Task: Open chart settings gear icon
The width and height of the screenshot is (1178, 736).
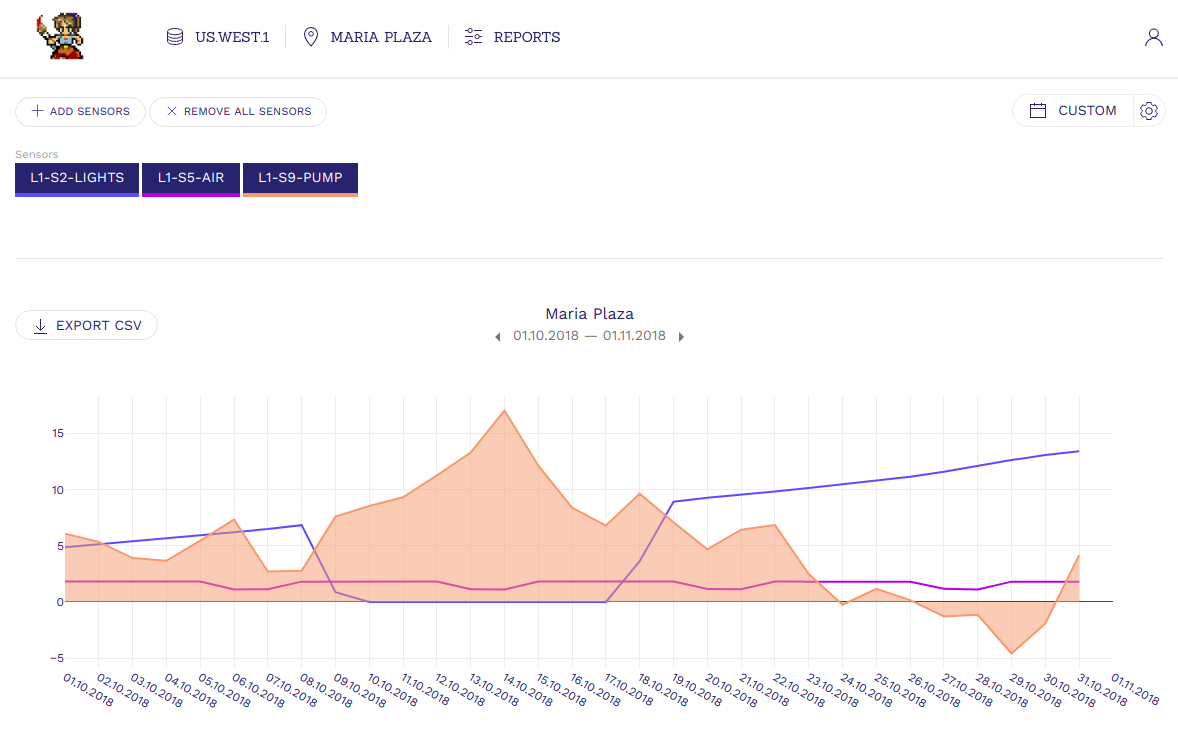Action: 1149,111
